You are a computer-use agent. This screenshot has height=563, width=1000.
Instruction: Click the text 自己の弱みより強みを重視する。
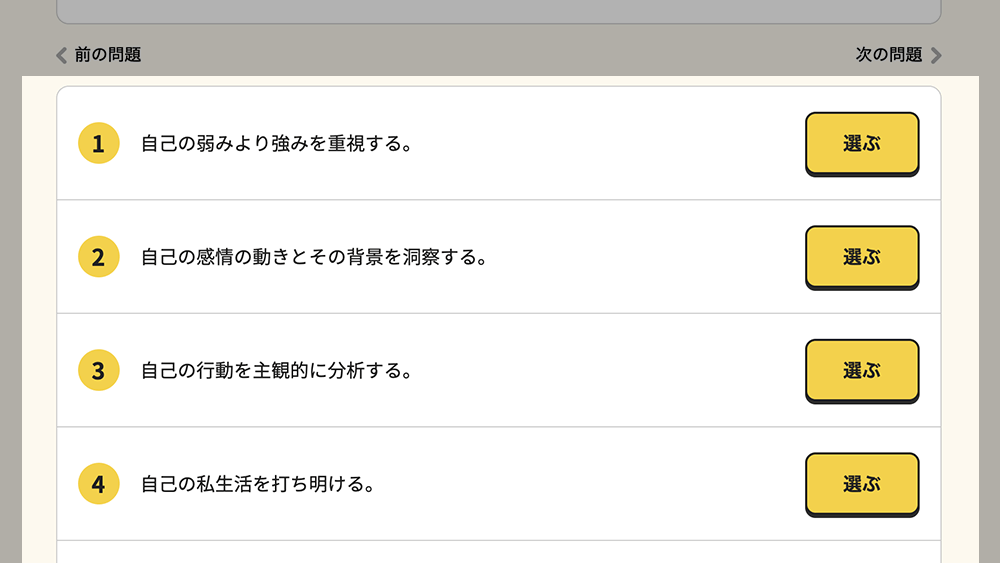(x=277, y=143)
